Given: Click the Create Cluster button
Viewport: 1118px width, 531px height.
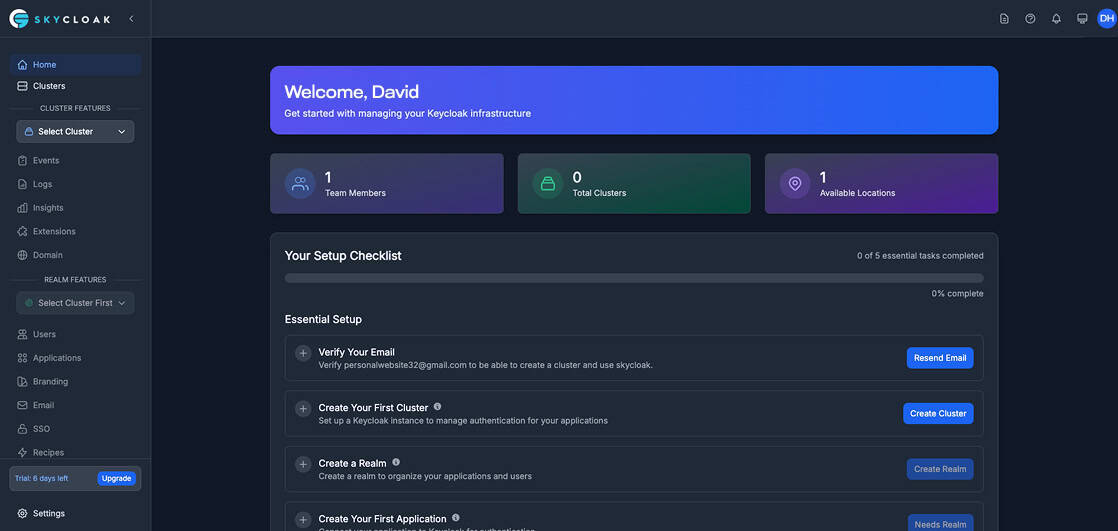Looking at the screenshot, I should pyautogui.click(x=937, y=413).
